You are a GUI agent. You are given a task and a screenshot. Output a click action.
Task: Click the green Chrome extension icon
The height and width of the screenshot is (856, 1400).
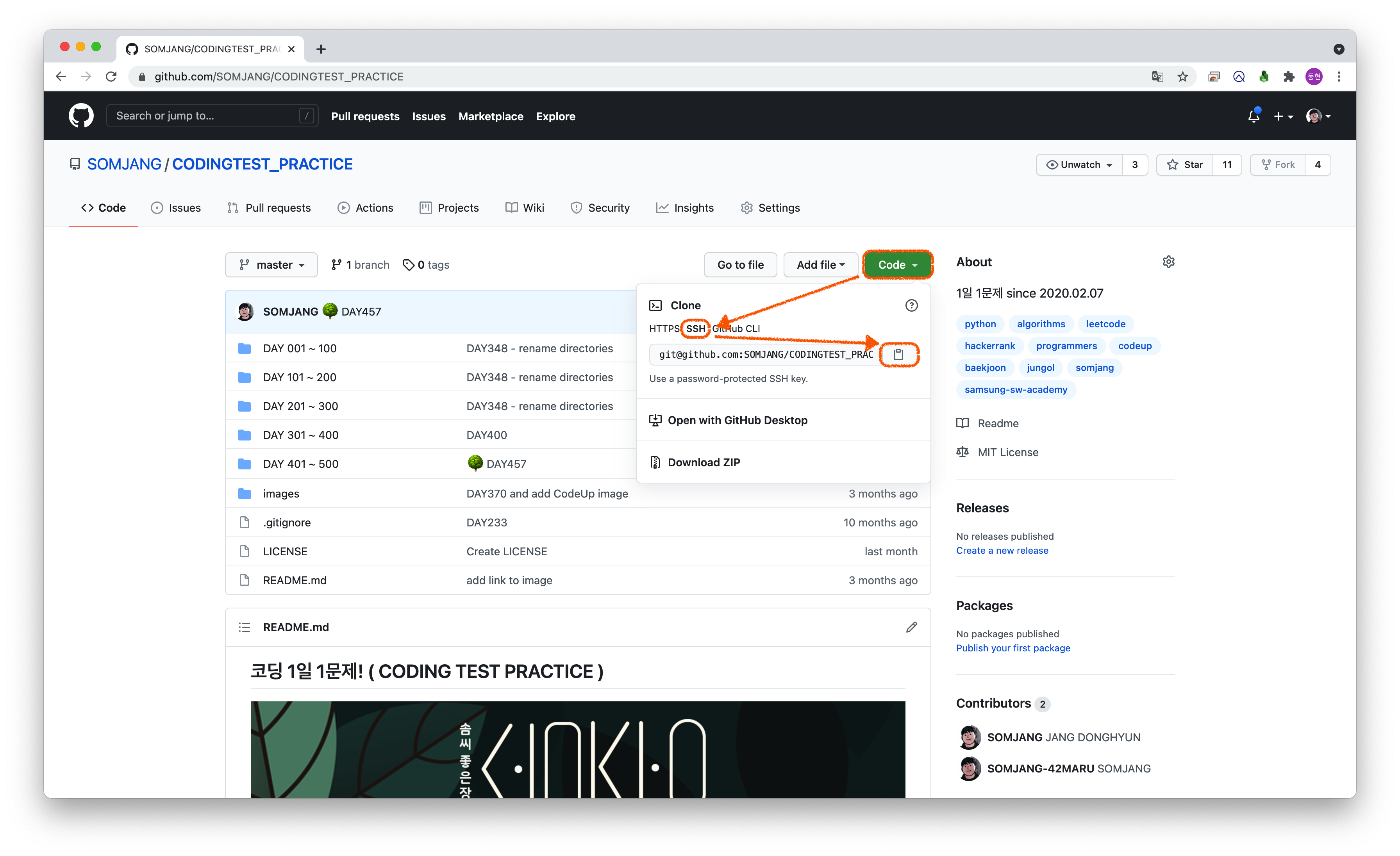pyautogui.click(x=1264, y=77)
